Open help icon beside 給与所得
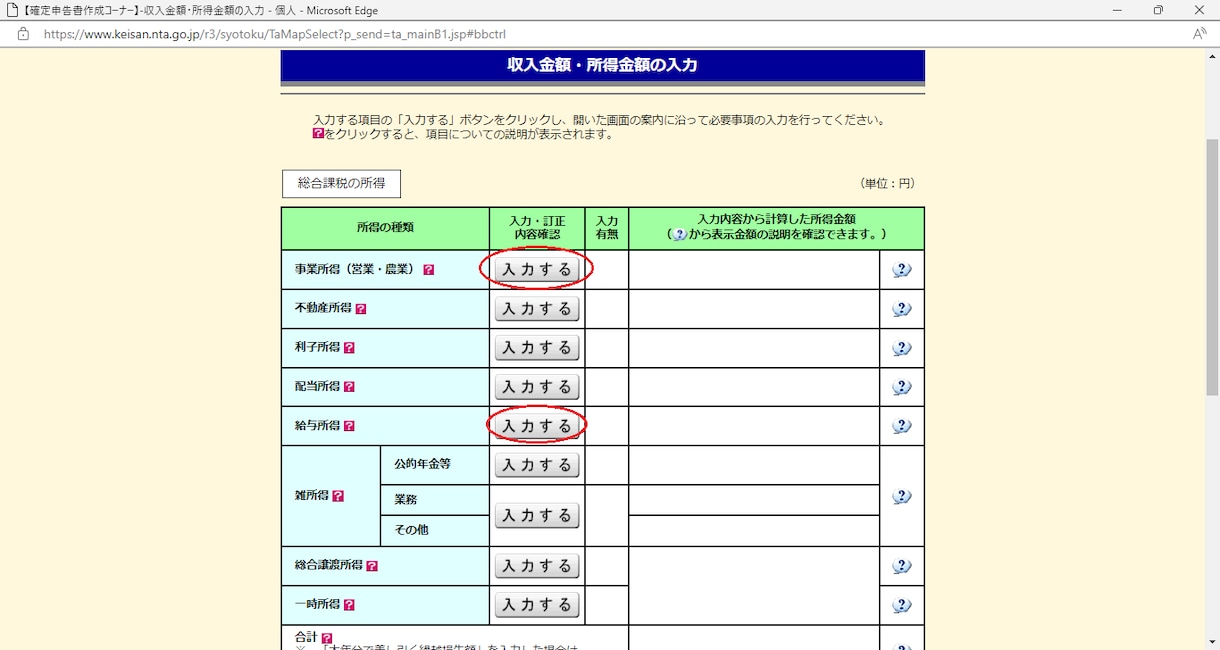Image resolution: width=1220 pixels, height=650 pixels. [x=349, y=426]
